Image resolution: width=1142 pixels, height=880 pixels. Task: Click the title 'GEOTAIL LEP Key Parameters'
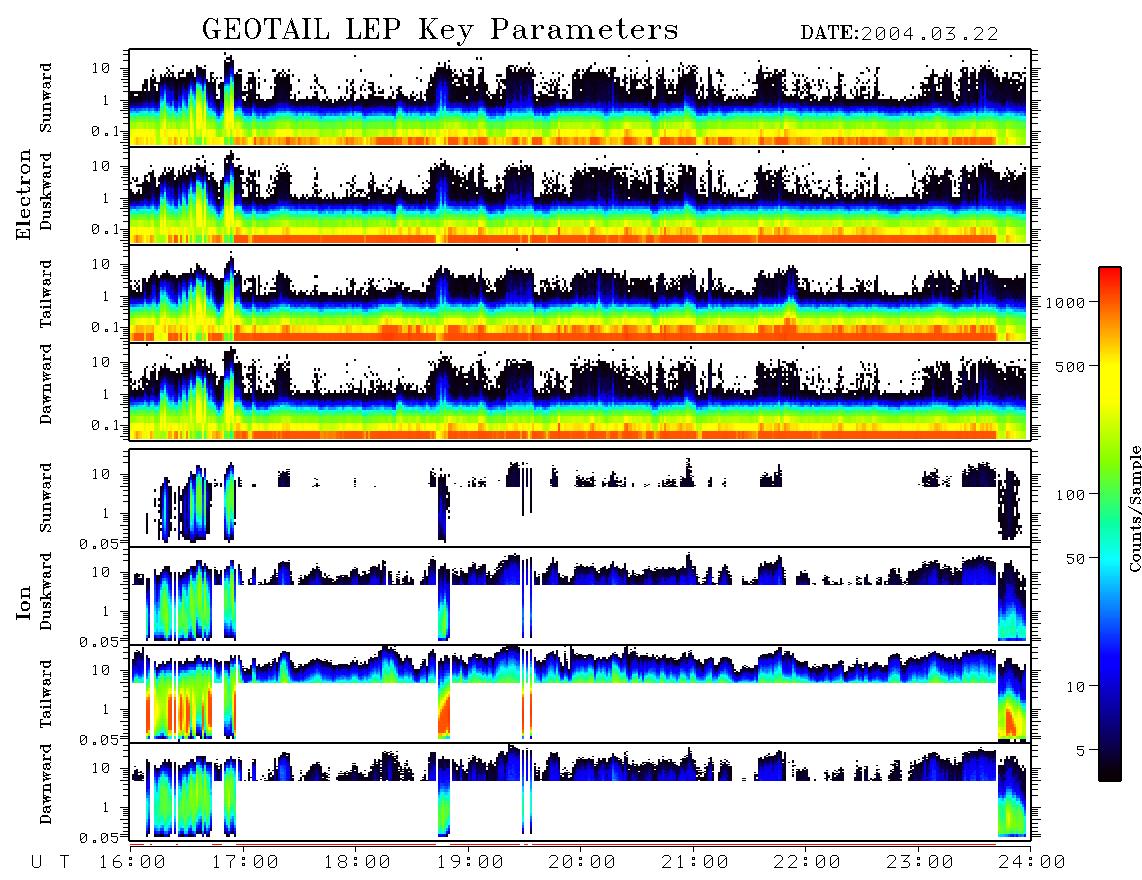(x=440, y=30)
